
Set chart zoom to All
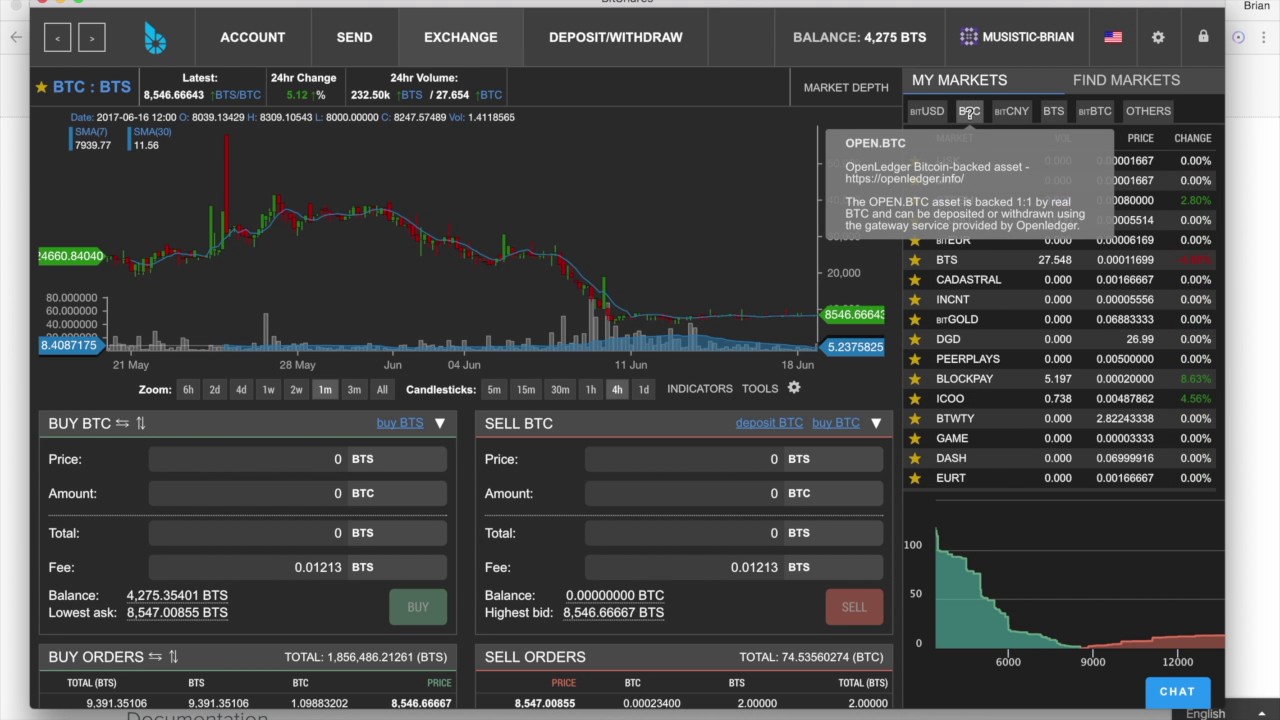point(382,390)
